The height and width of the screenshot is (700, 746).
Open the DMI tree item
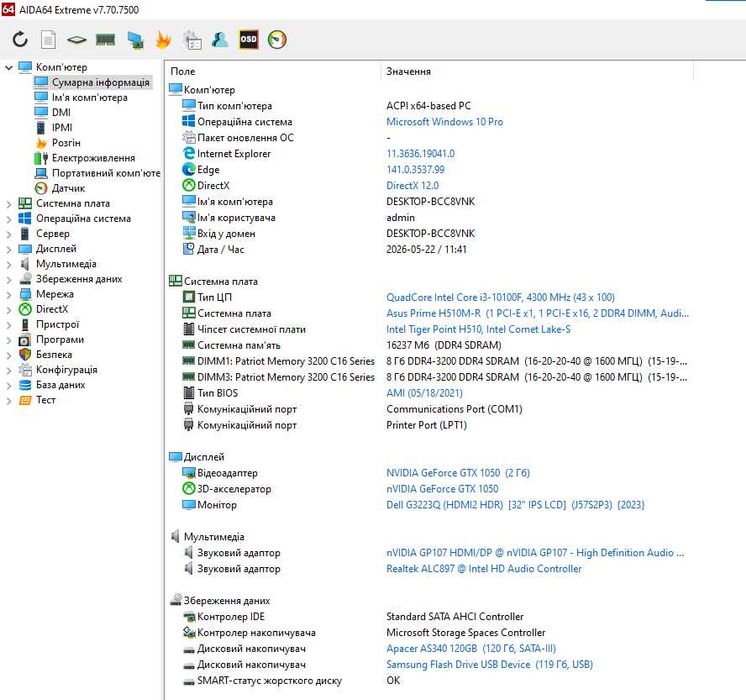click(61, 112)
